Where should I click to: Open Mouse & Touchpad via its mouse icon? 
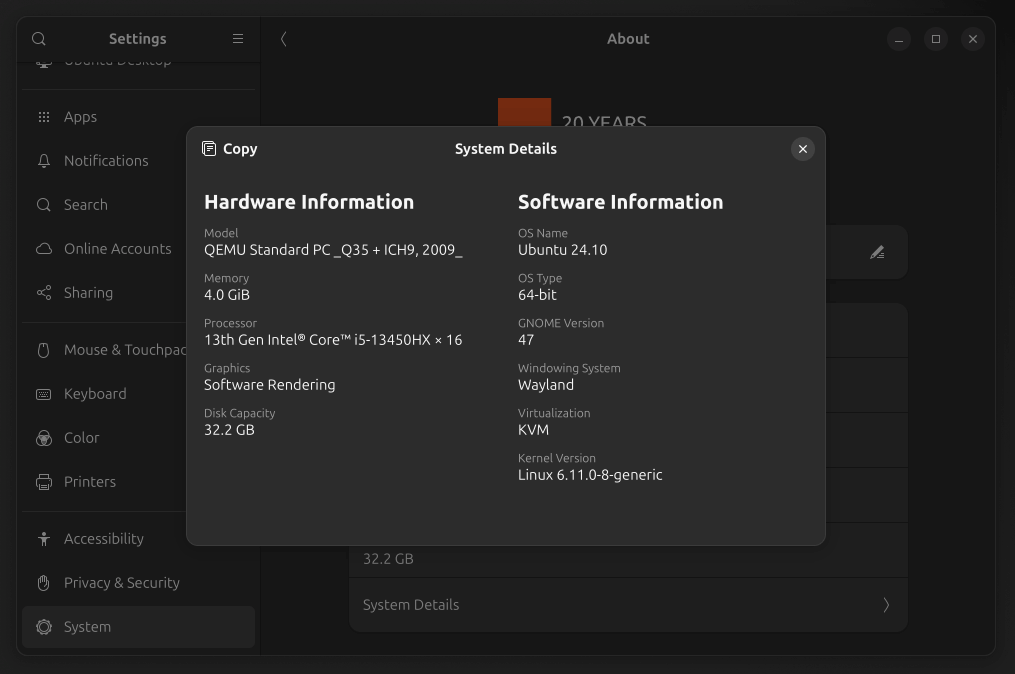[x=44, y=349]
